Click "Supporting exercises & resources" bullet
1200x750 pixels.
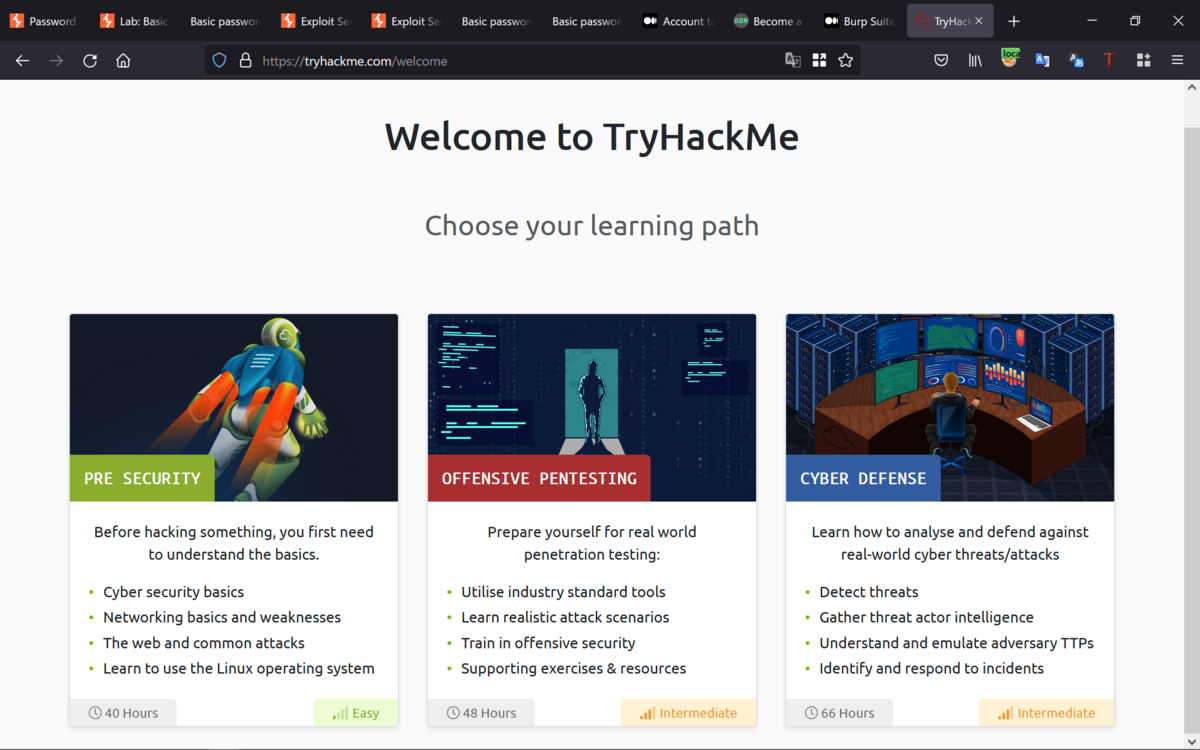pyautogui.click(x=574, y=668)
